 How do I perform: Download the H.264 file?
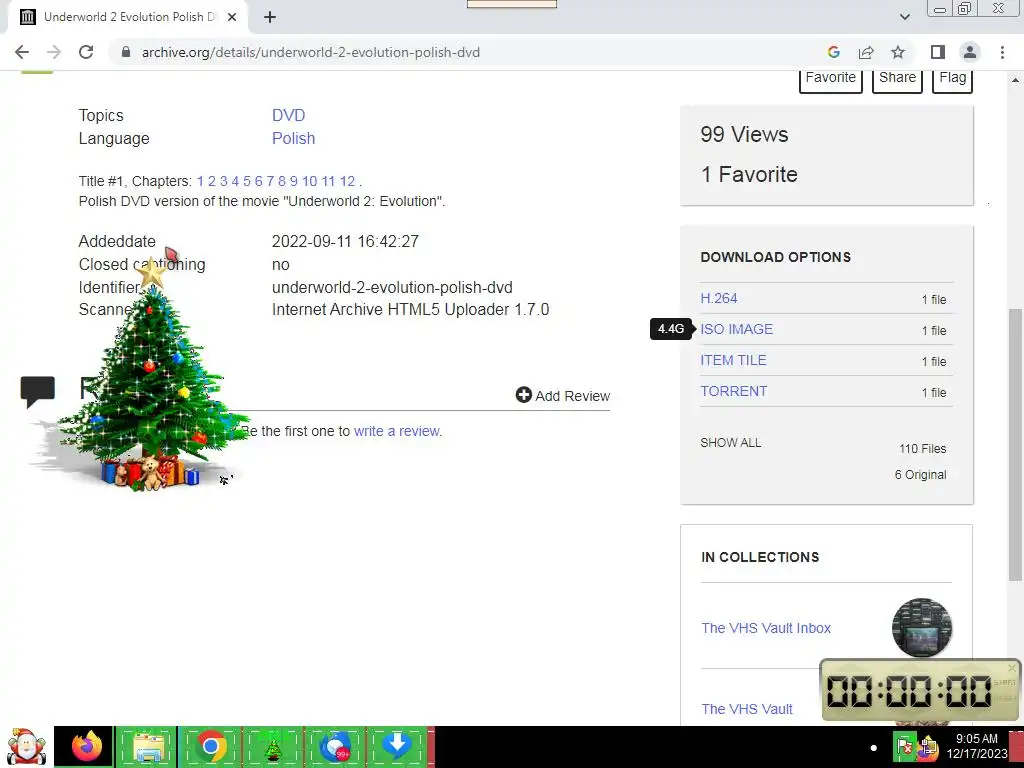(718, 298)
